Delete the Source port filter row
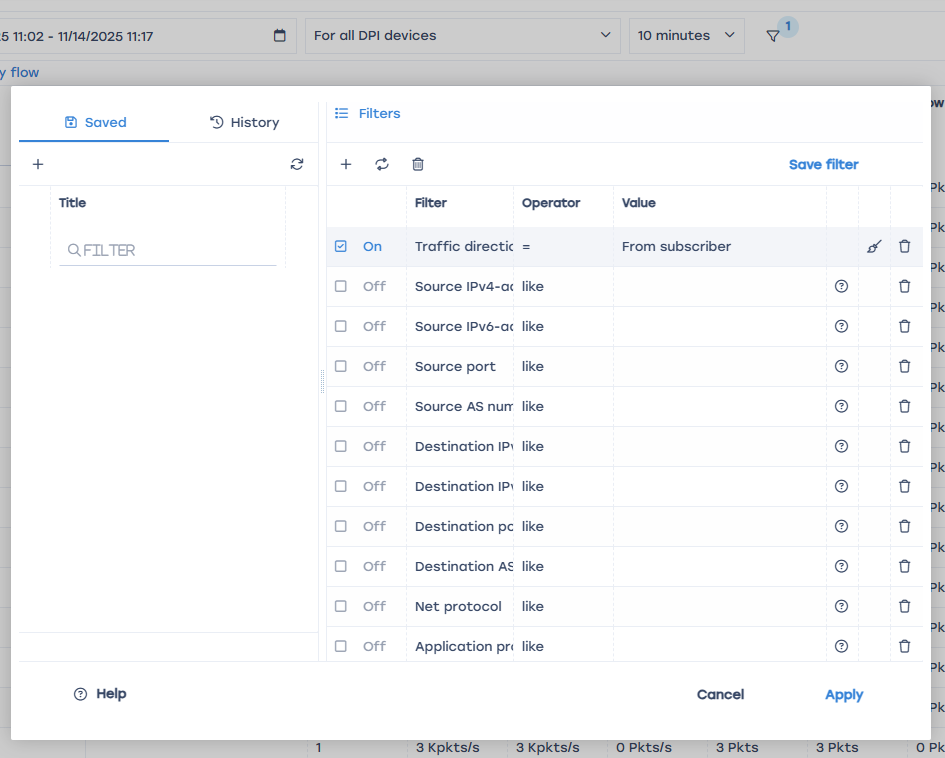The height and width of the screenshot is (758, 945). pos(905,367)
